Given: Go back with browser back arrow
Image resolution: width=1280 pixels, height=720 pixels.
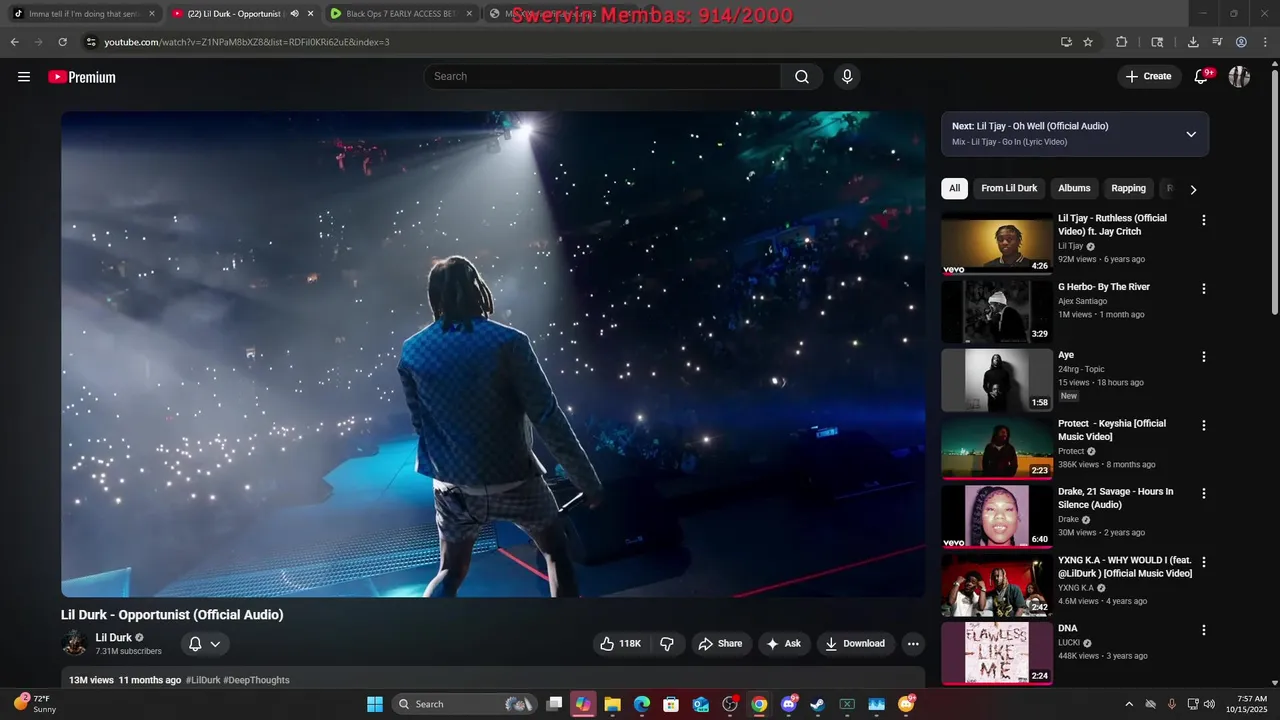Looking at the screenshot, I should [15, 42].
